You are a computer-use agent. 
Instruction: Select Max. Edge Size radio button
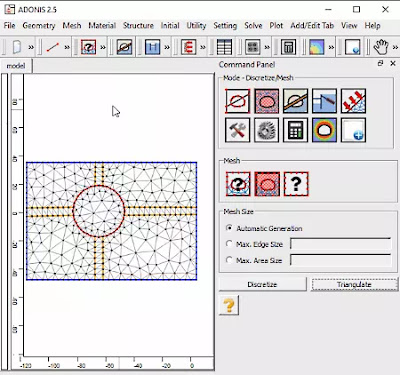click(229, 244)
